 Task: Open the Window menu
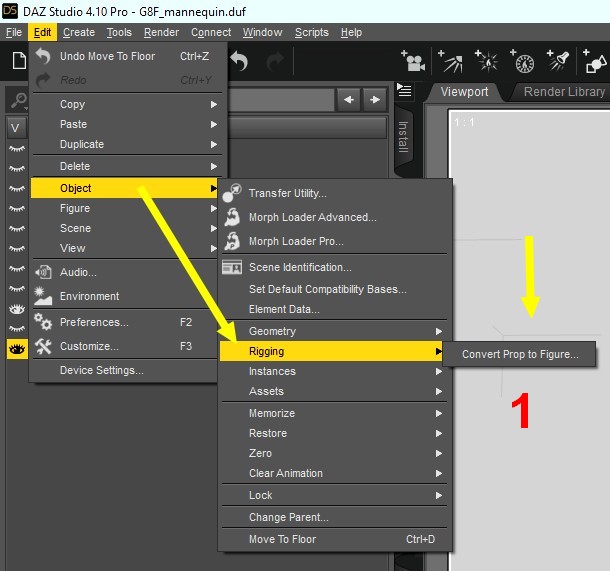click(x=263, y=32)
